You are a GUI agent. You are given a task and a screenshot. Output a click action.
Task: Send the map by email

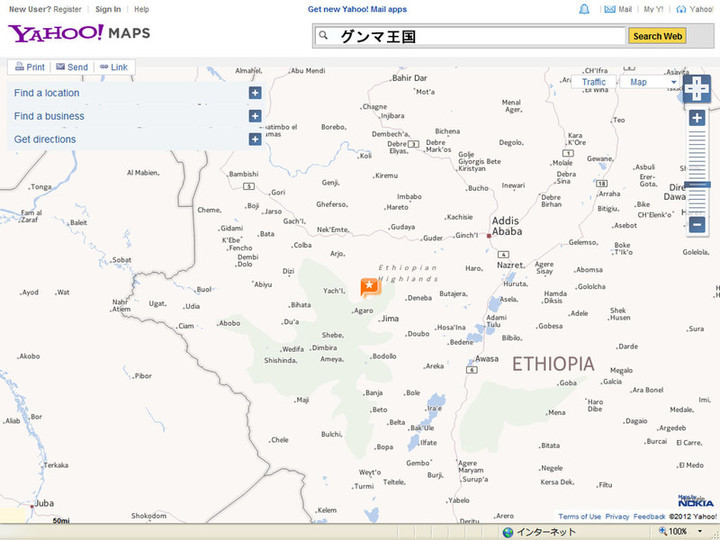click(72, 67)
